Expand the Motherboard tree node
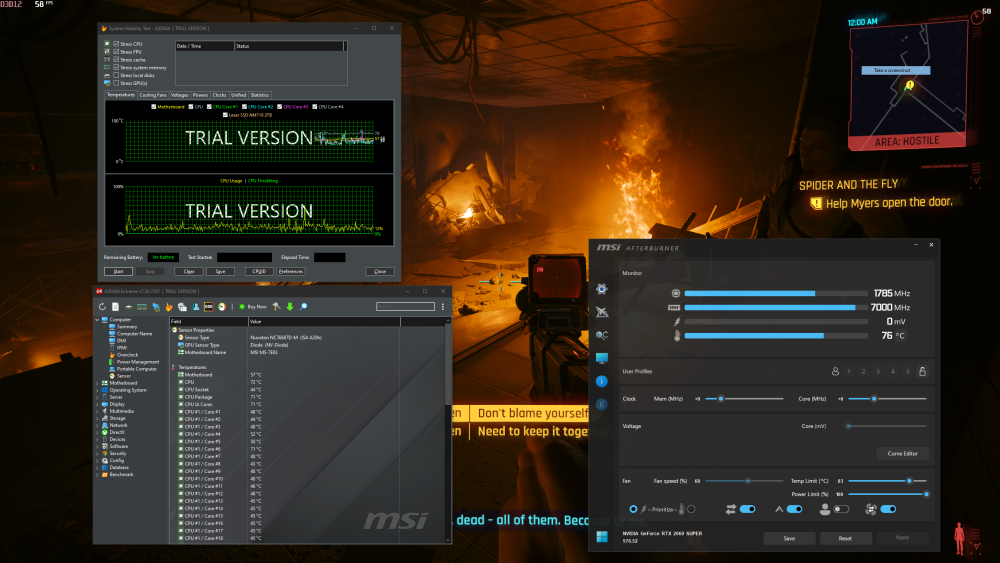Viewport: 1000px width, 563px height. coord(98,382)
